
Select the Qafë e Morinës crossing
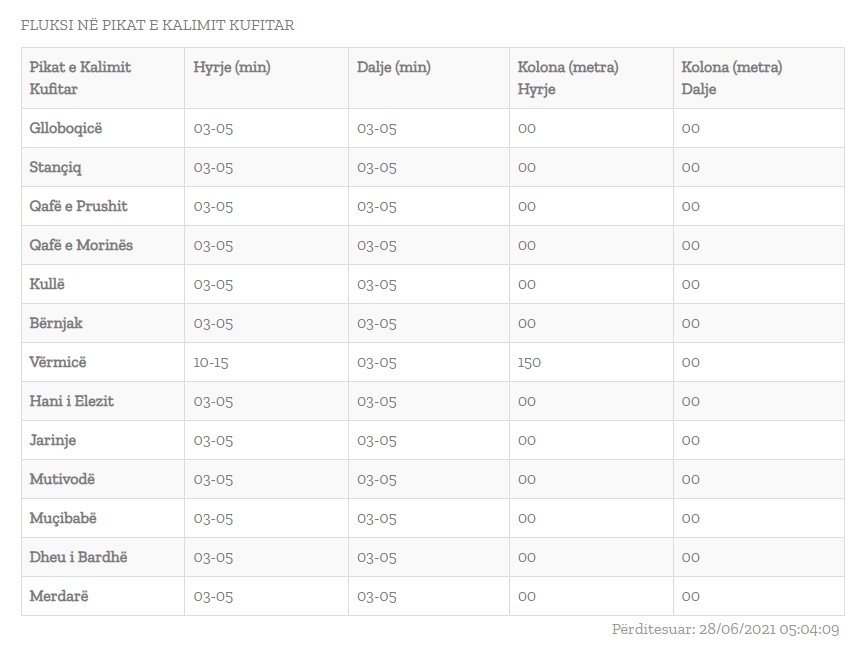pos(81,245)
